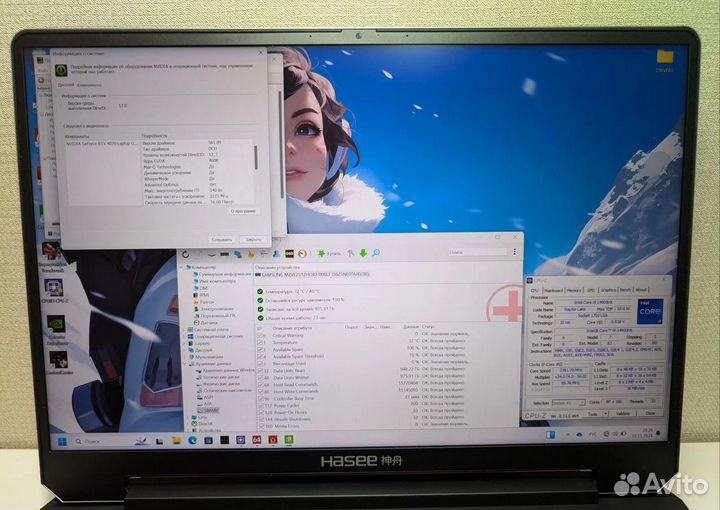Viewport: 720px width, 510px height.
Task: Click the scrollbar of the window behind NVIDIA dialog
Action: pos(281,145)
